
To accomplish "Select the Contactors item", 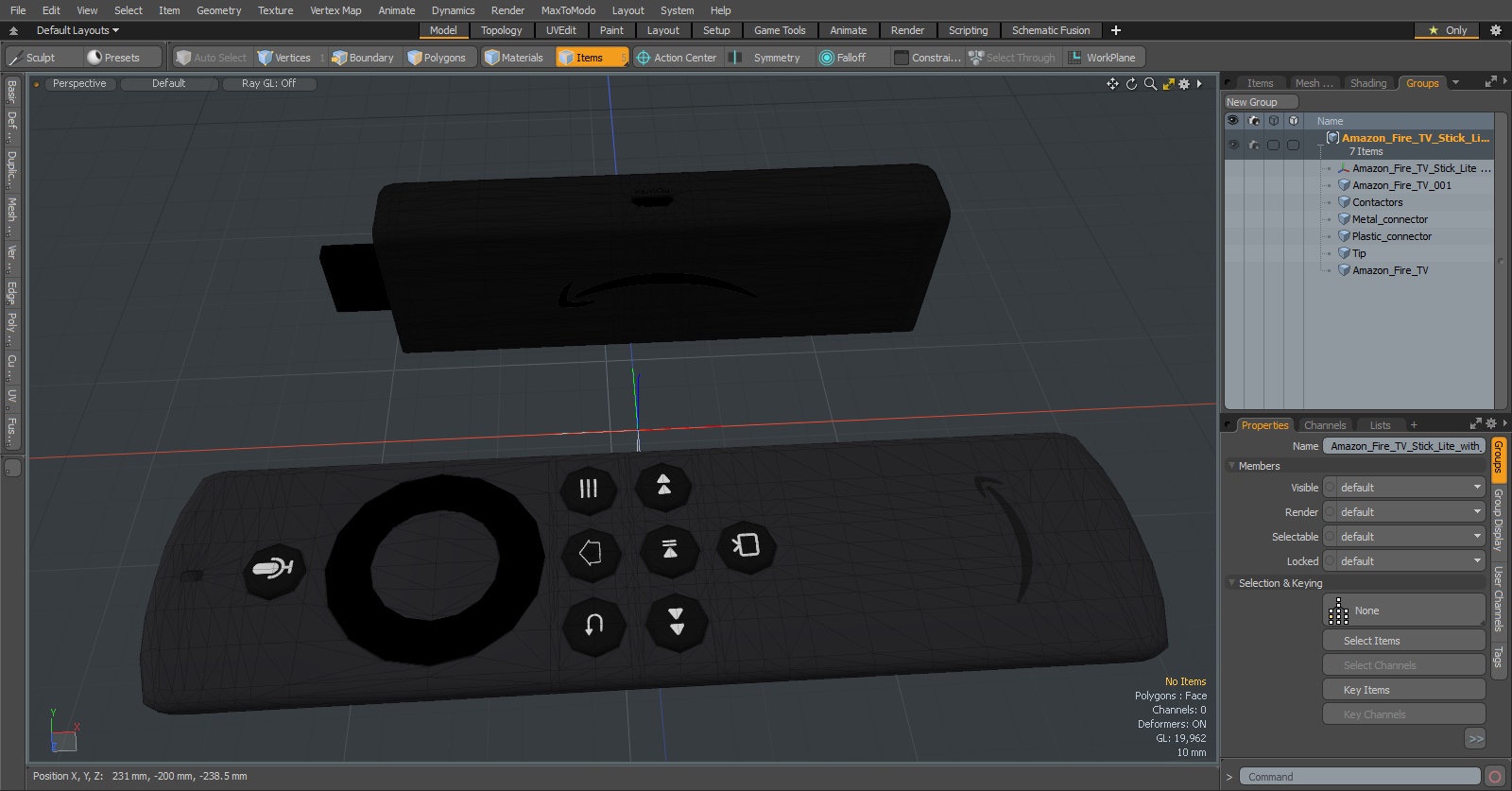I will 1377,202.
